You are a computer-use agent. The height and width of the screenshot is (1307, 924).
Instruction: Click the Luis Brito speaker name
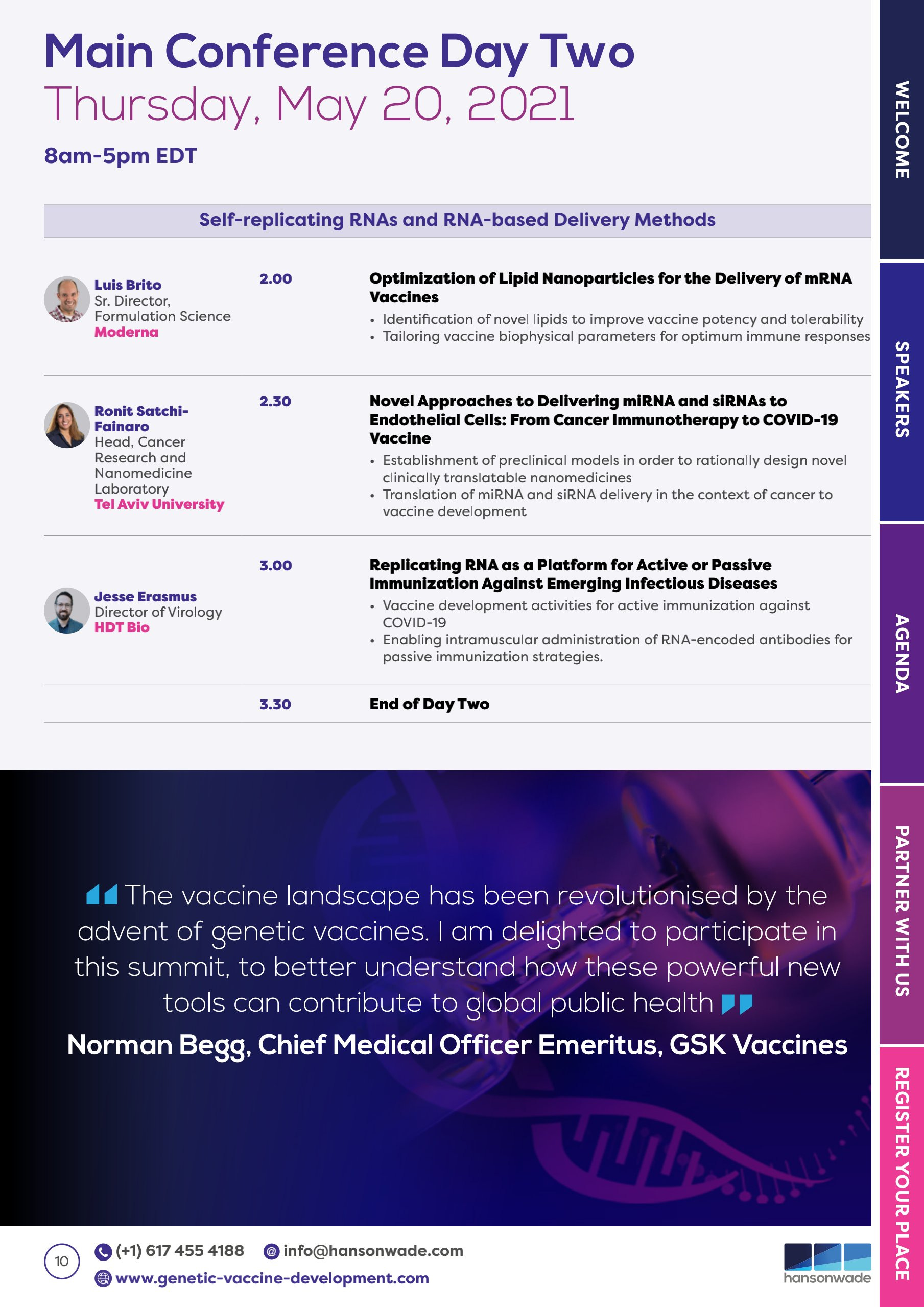click(x=128, y=285)
